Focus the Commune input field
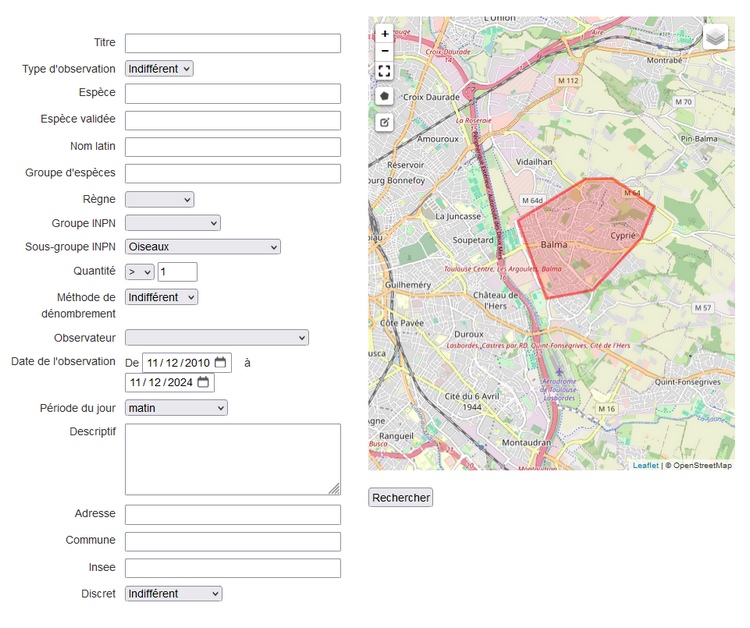 point(233,542)
